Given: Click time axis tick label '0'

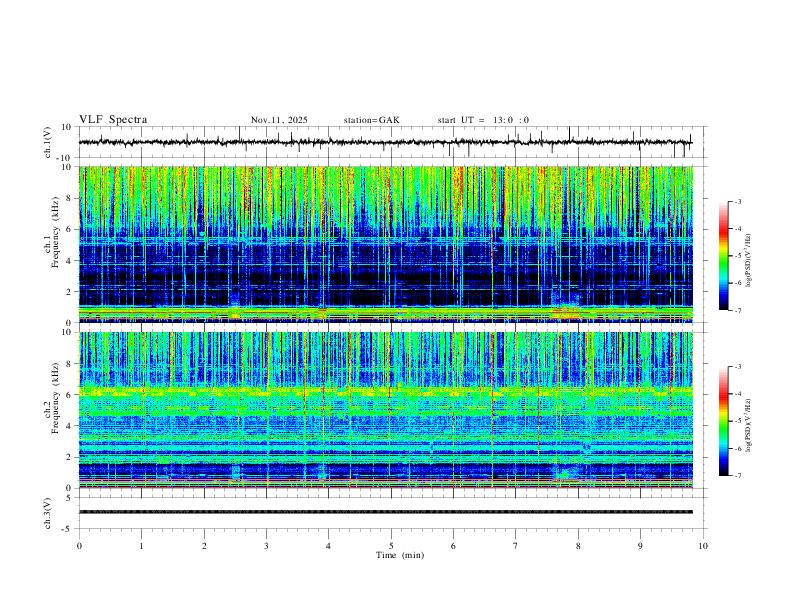Looking at the screenshot, I should point(79,546).
